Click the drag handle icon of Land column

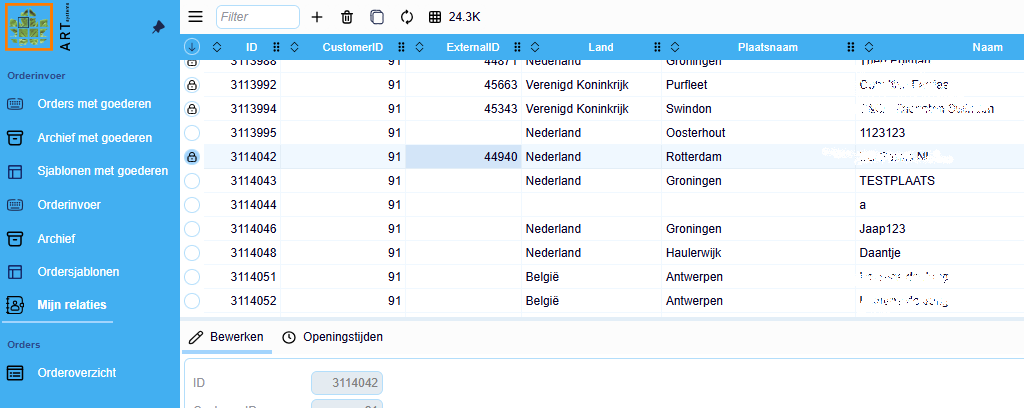coord(658,47)
